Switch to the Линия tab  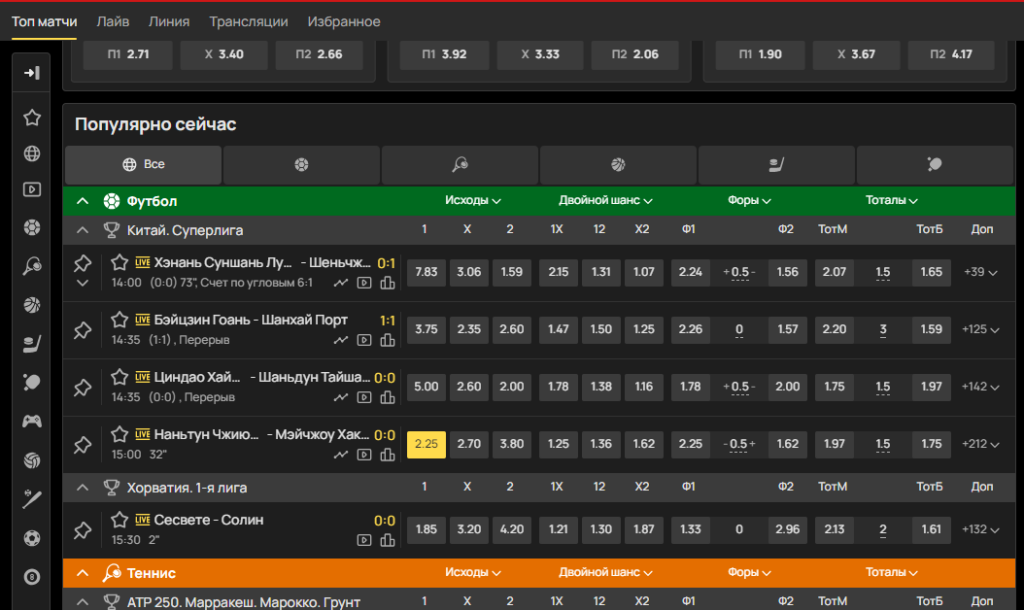coord(169,22)
